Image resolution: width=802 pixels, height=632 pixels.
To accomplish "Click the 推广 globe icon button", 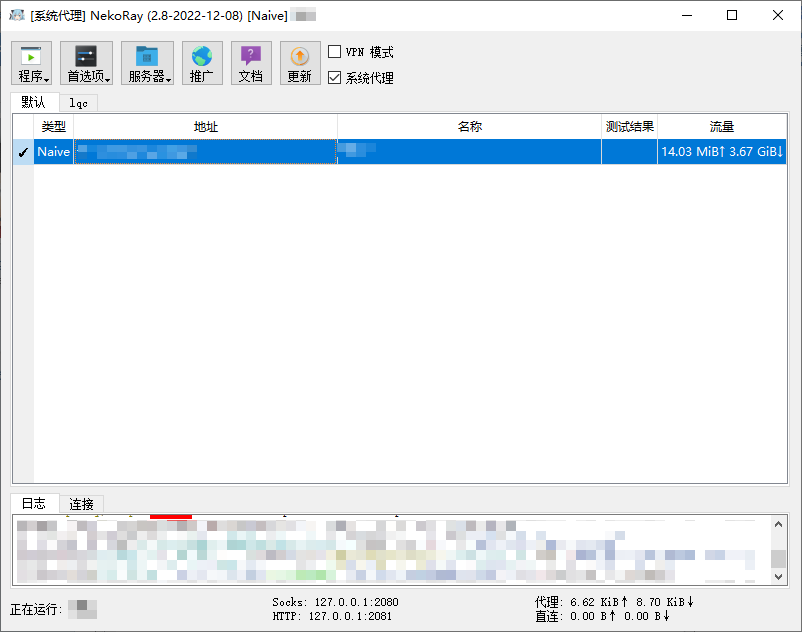I will [202, 63].
